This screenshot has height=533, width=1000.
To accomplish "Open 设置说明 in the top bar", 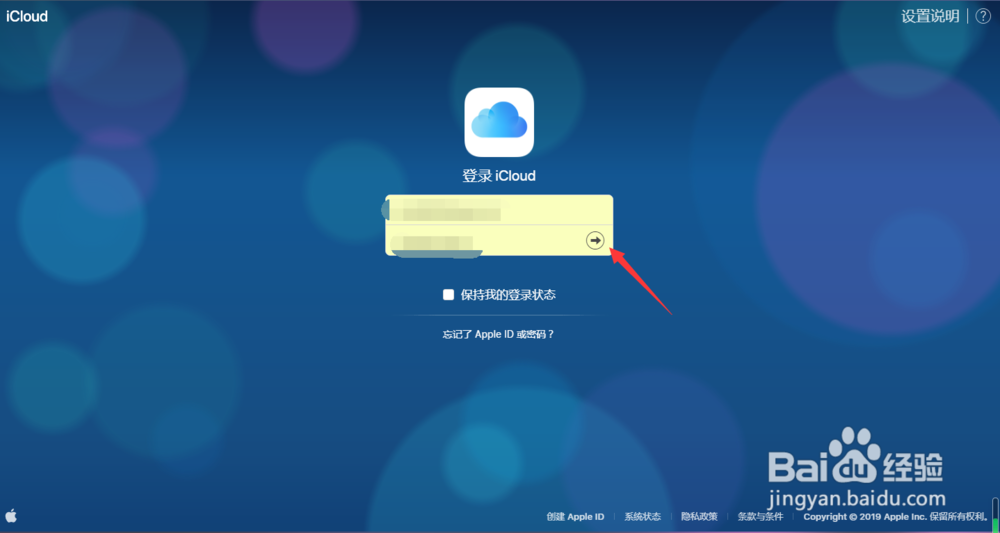I will 930,16.
